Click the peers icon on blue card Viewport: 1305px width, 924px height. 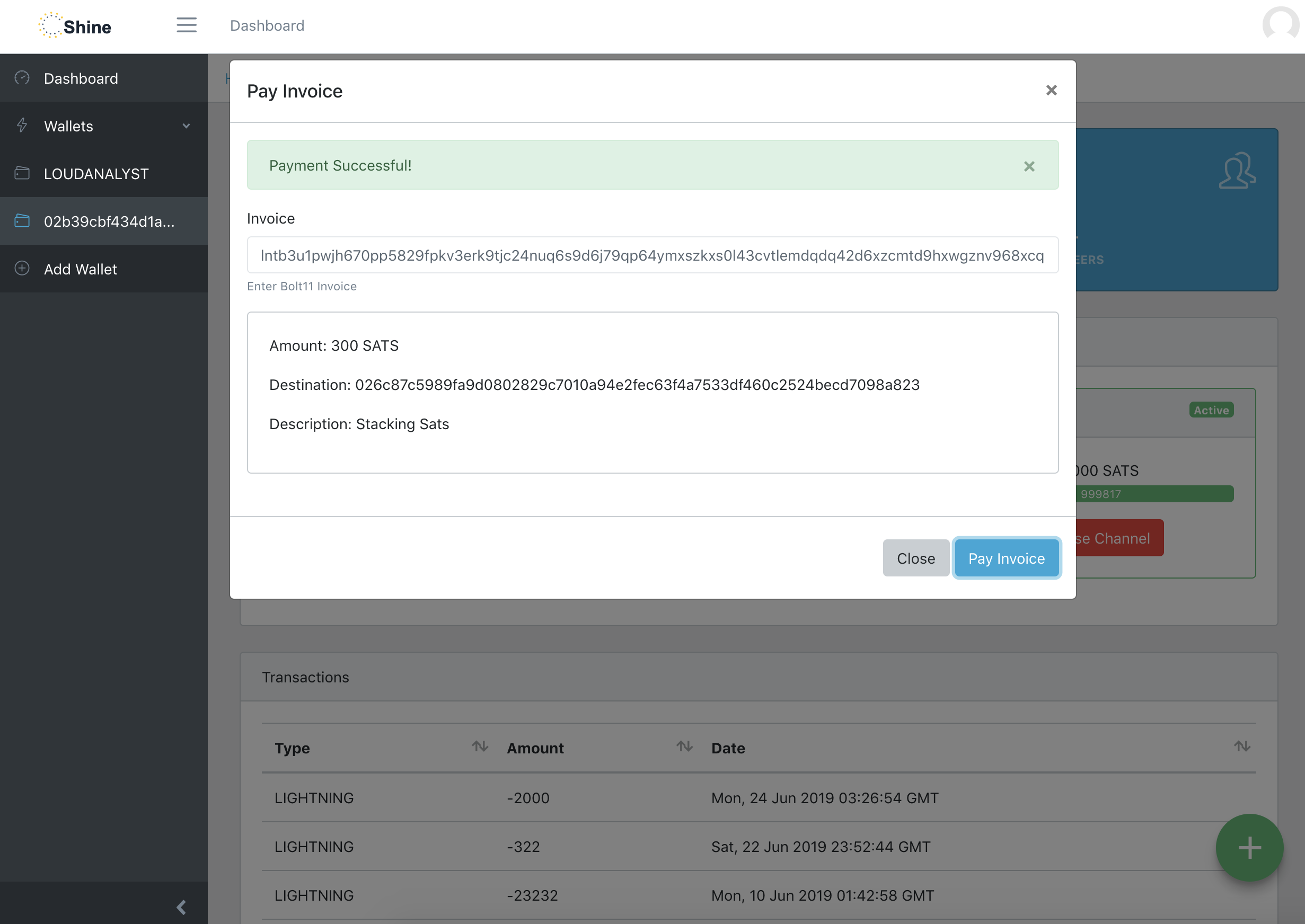tap(1237, 170)
